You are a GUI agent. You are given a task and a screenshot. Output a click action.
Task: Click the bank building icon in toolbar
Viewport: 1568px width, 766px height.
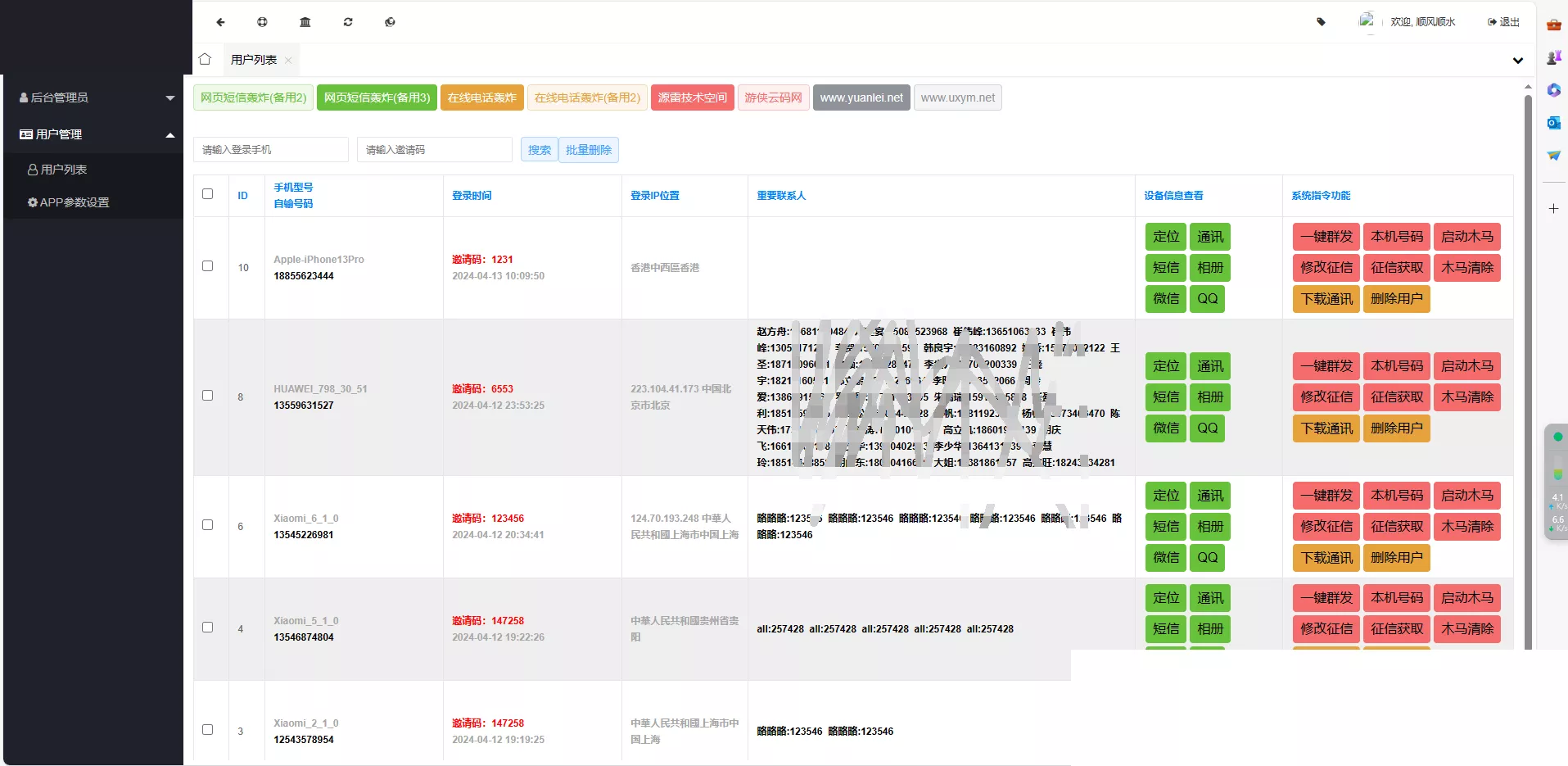(x=305, y=22)
